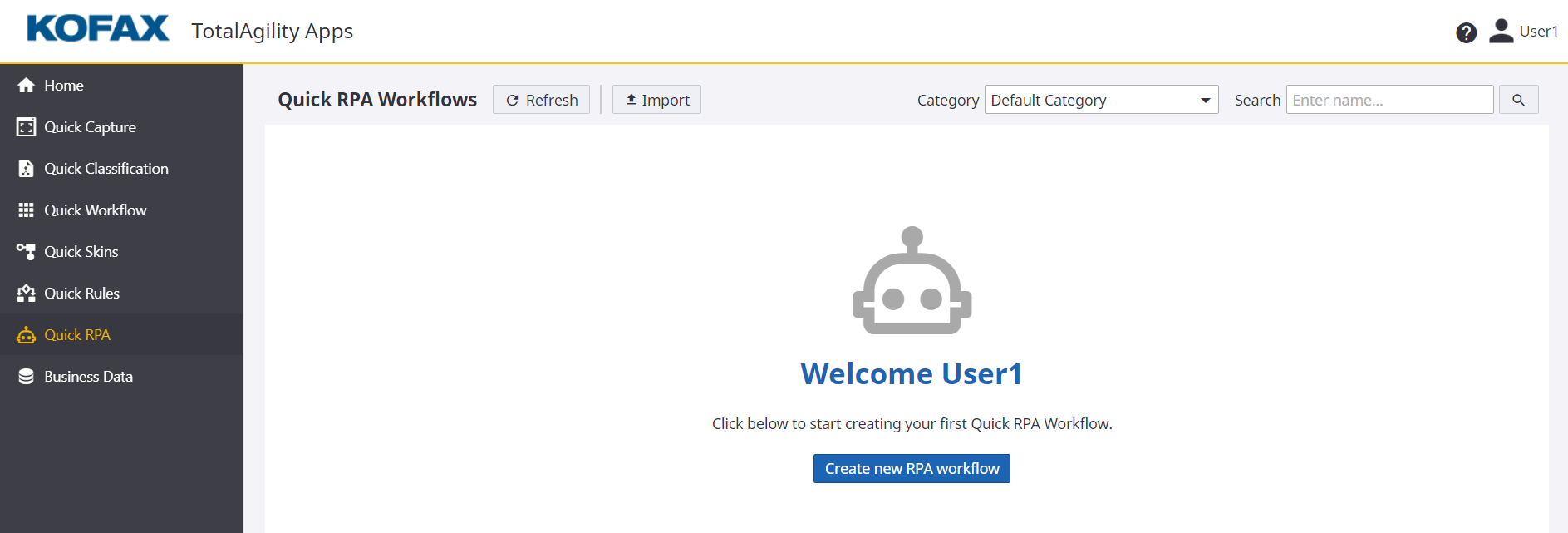
Task: Import an RPA workflow
Action: click(656, 100)
